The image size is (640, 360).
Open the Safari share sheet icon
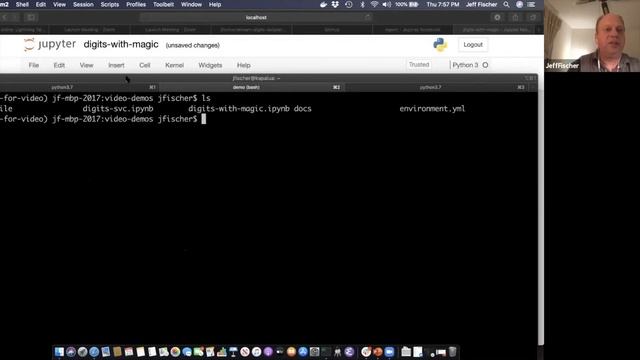[x=516, y=18]
